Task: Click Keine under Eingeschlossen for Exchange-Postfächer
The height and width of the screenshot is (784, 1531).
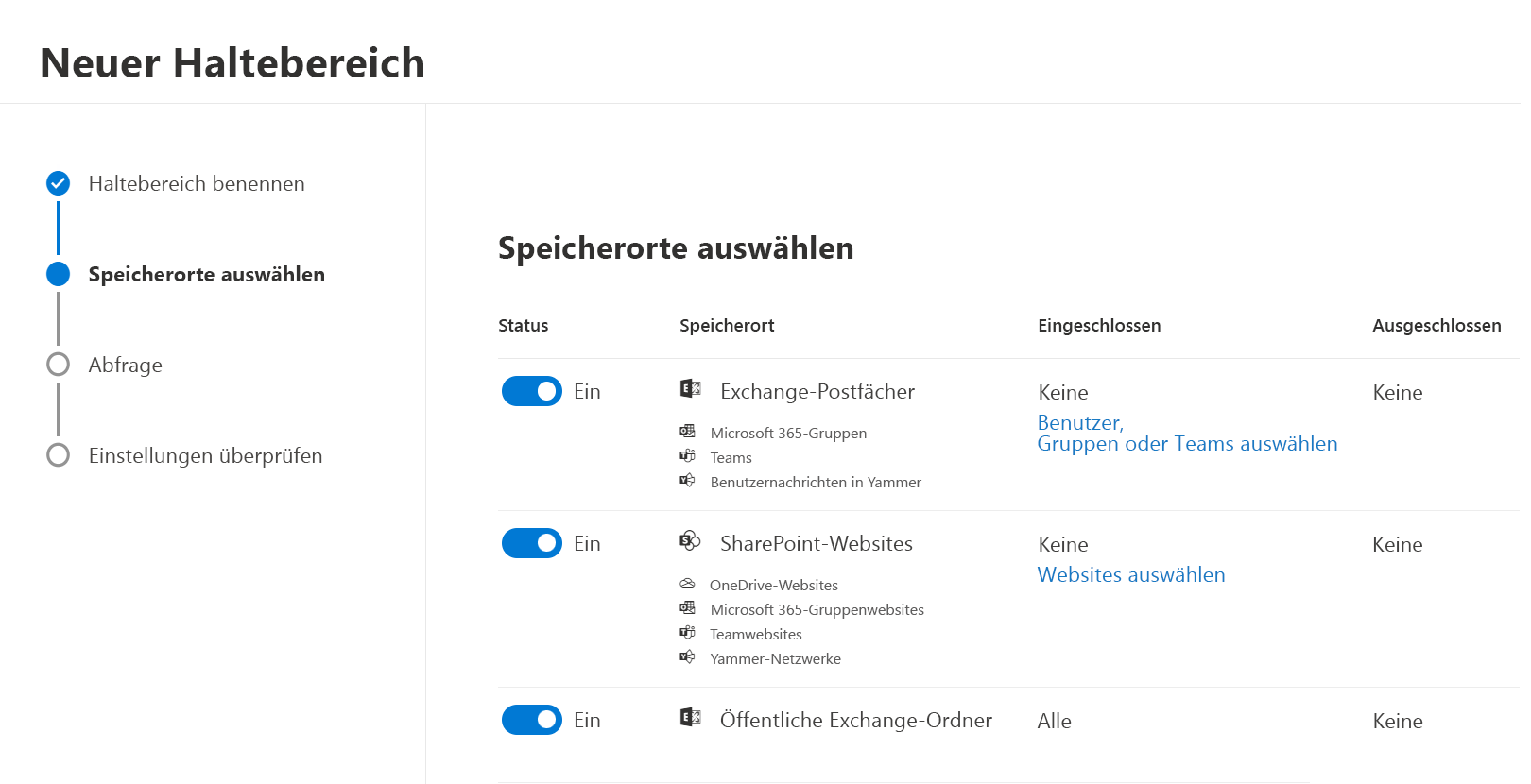Action: coord(1063,392)
